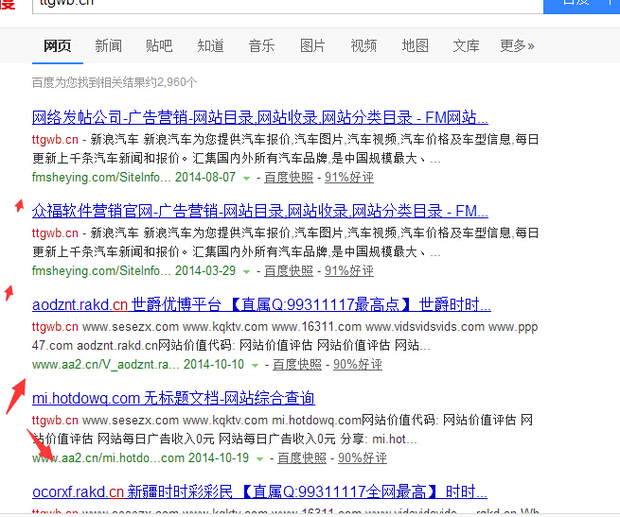Image resolution: width=620 pixels, height=517 pixels.
Task: Click the search box containing ttgwb.cn
Action: [x=287, y=5]
